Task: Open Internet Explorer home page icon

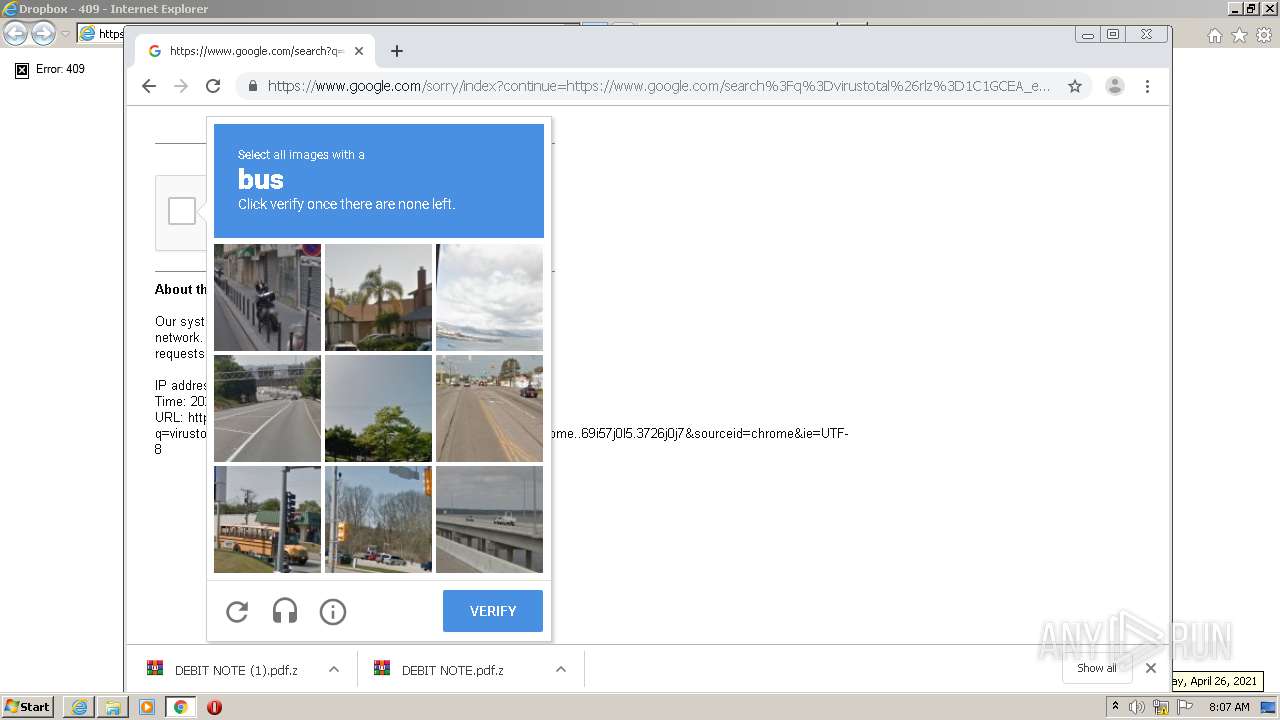Action: click(1214, 35)
